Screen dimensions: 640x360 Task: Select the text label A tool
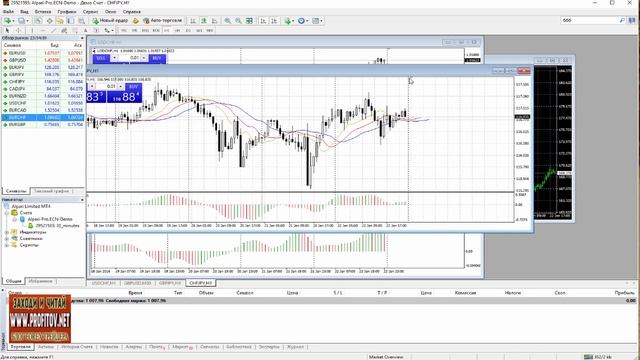click(x=85, y=30)
